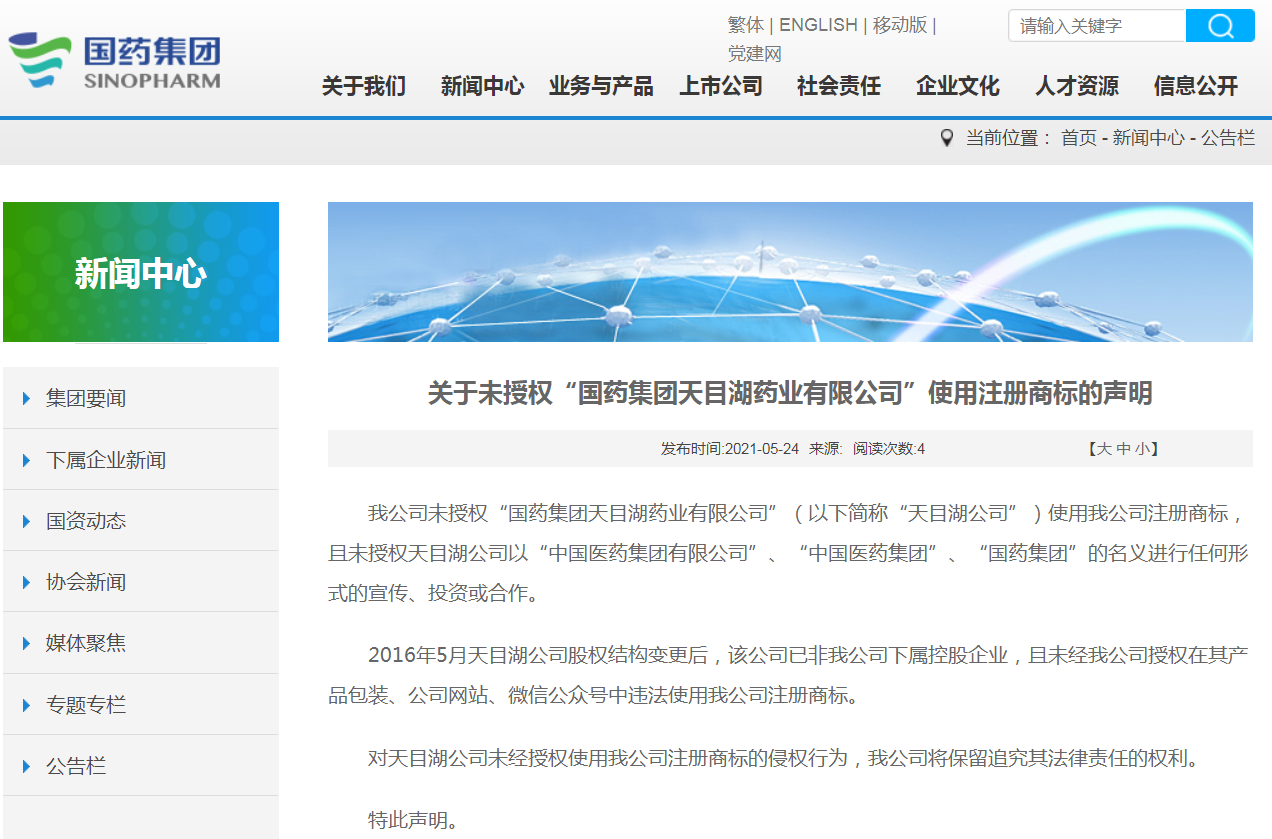This screenshot has height=839, width=1272.
Task: Click the article title about 天目湖药业
Action: tap(790, 393)
